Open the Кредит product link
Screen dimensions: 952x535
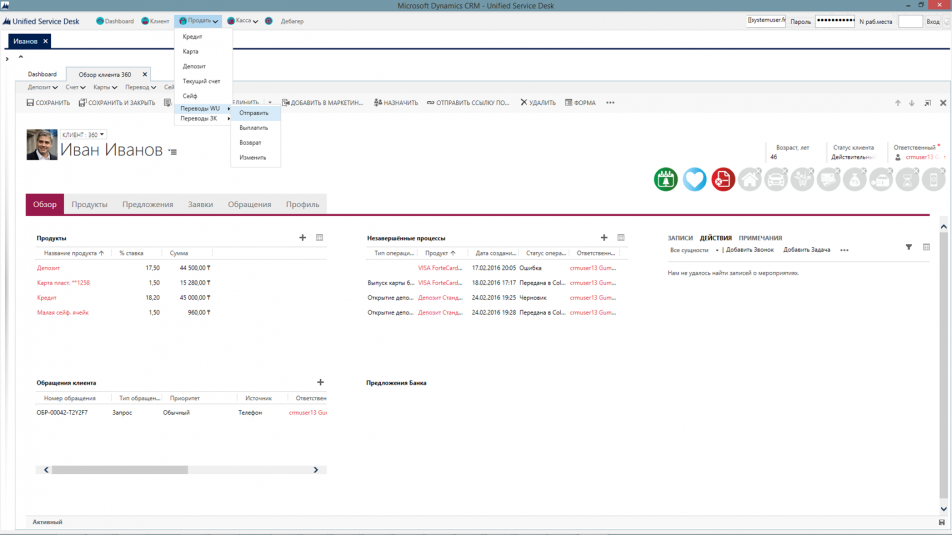(47, 298)
